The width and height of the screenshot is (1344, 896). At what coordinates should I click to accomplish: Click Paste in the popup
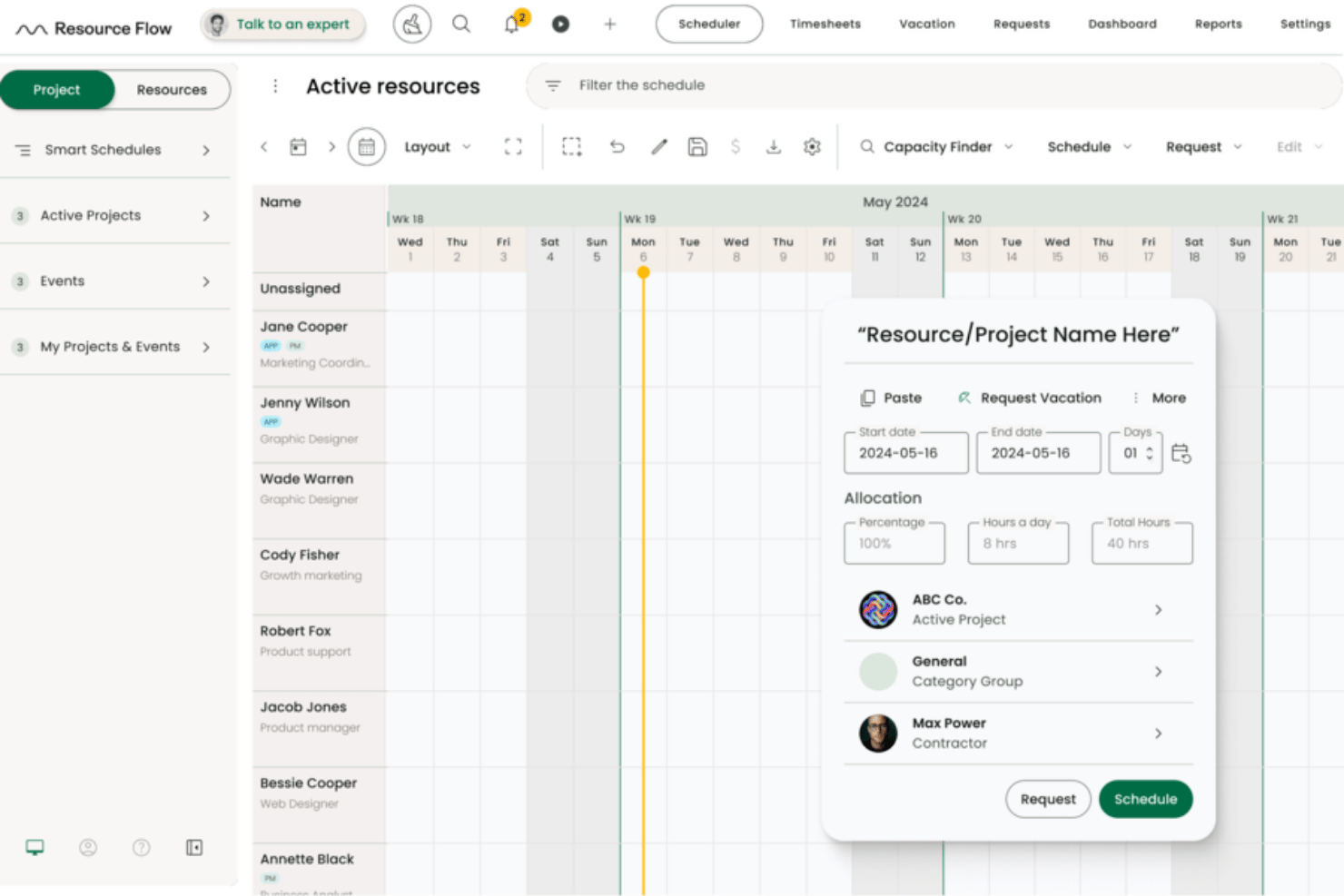coord(891,398)
